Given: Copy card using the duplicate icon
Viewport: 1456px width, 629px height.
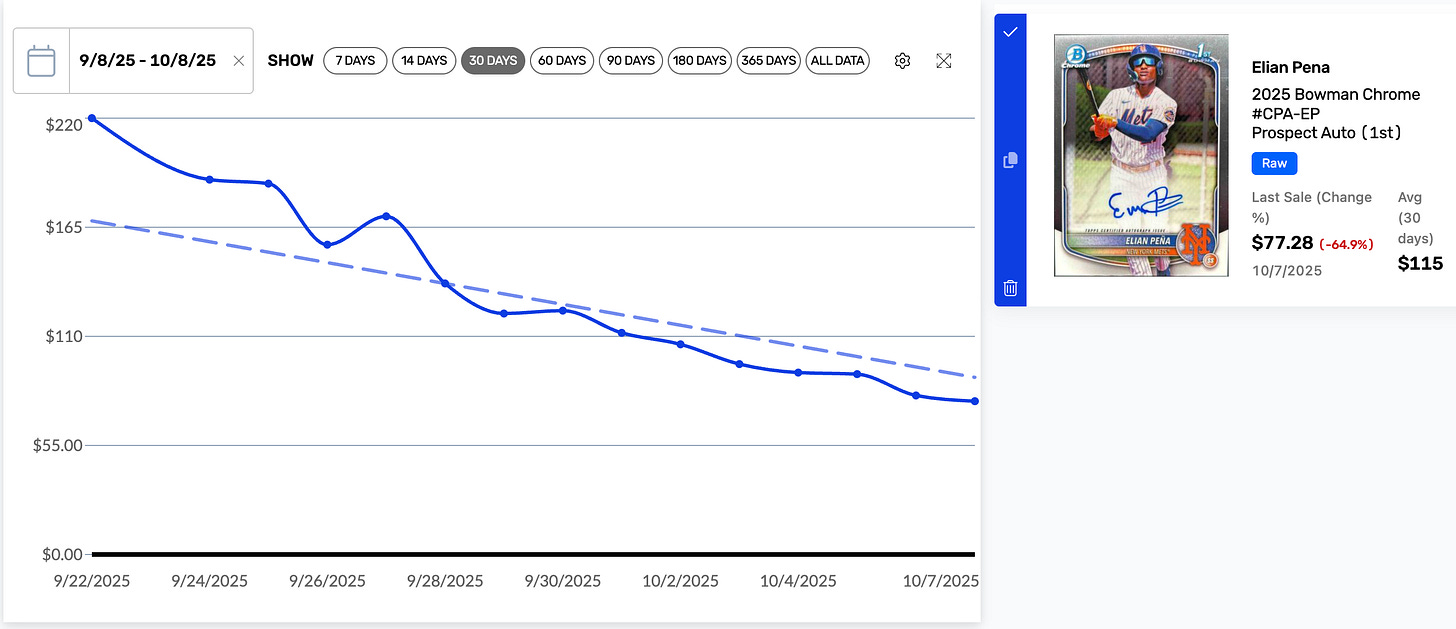Looking at the screenshot, I should (1010, 160).
